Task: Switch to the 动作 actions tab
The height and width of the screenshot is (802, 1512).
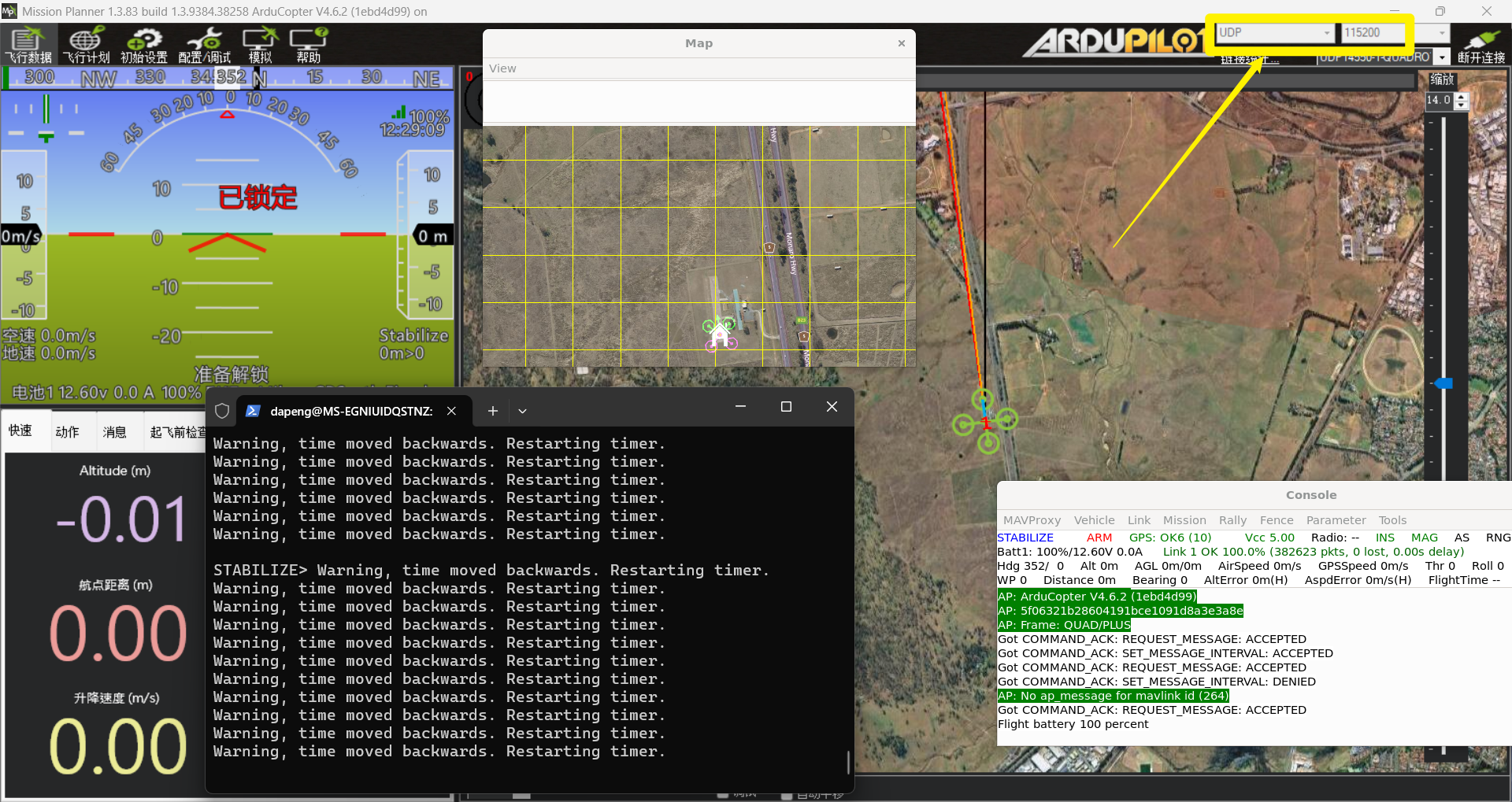Action: (x=67, y=432)
